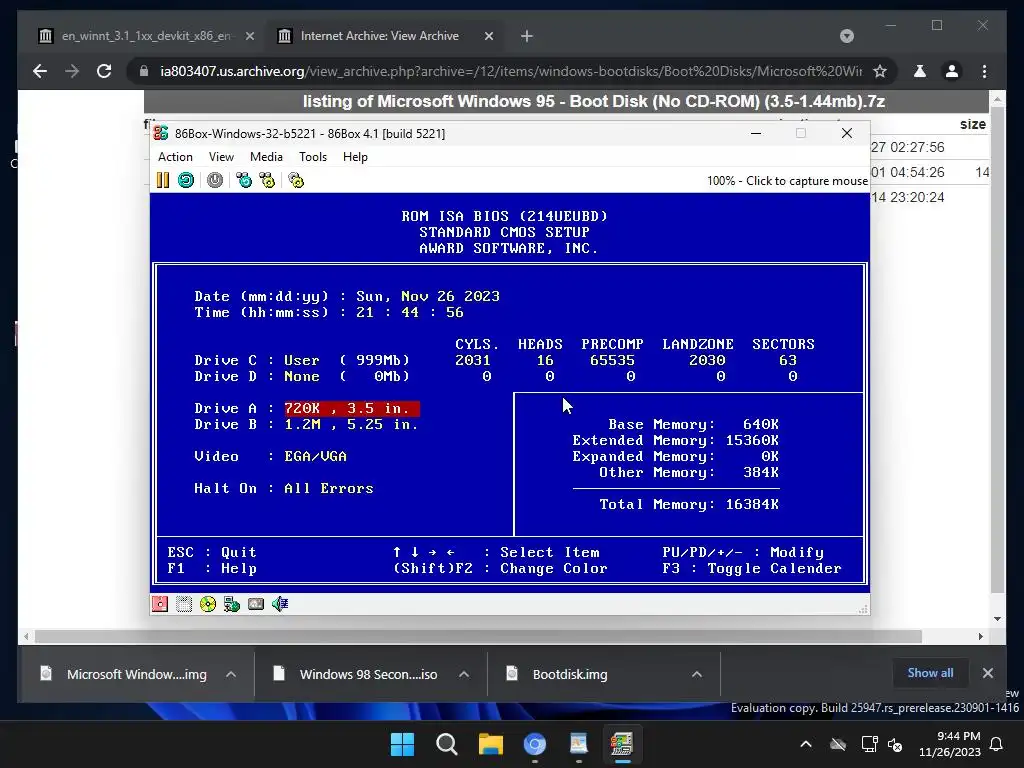This screenshot has height=768, width=1024.
Task: Click the Drive B 1.2M 5.25 in. value
Action: click(351, 425)
